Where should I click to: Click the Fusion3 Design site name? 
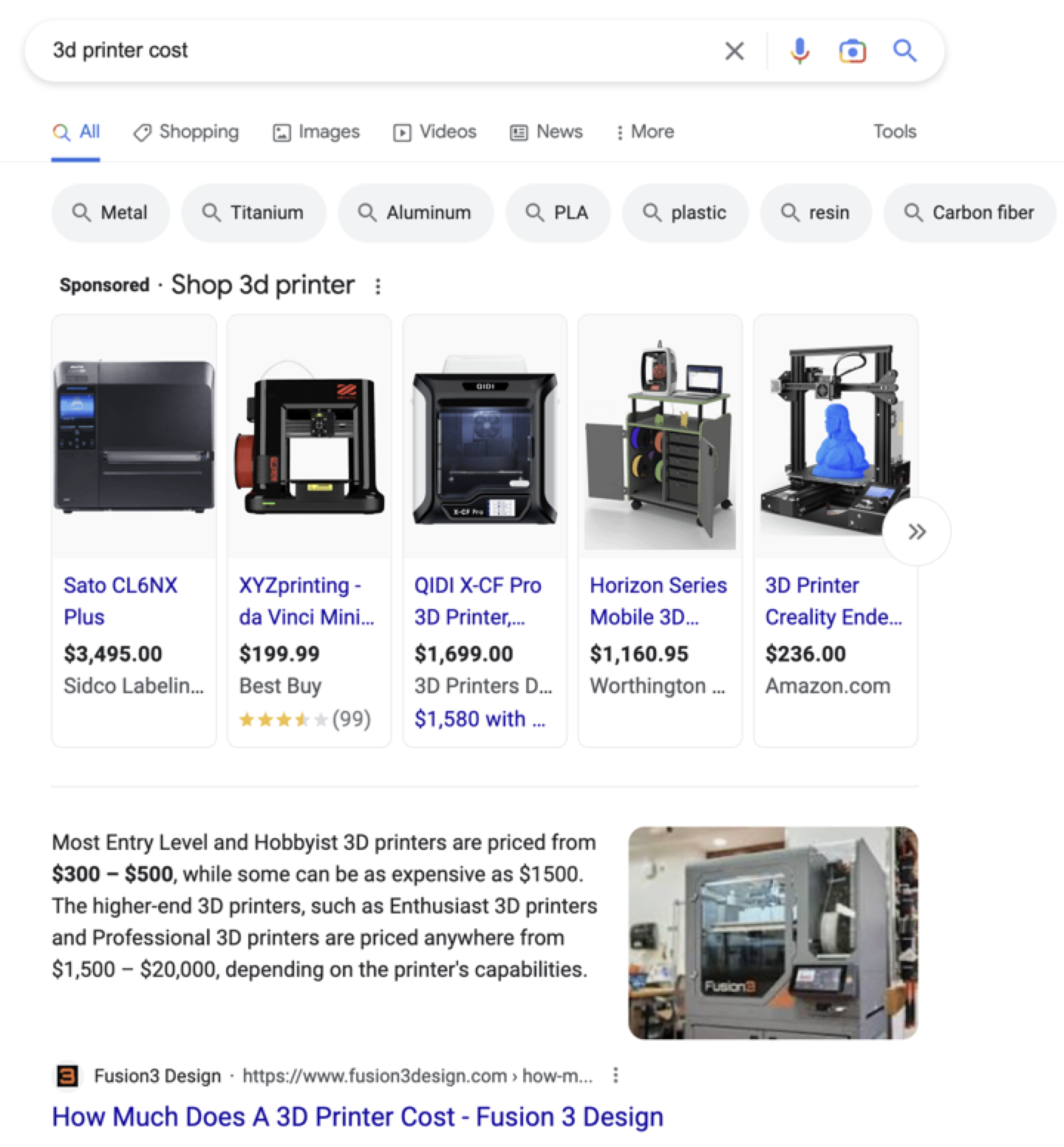point(157,1076)
